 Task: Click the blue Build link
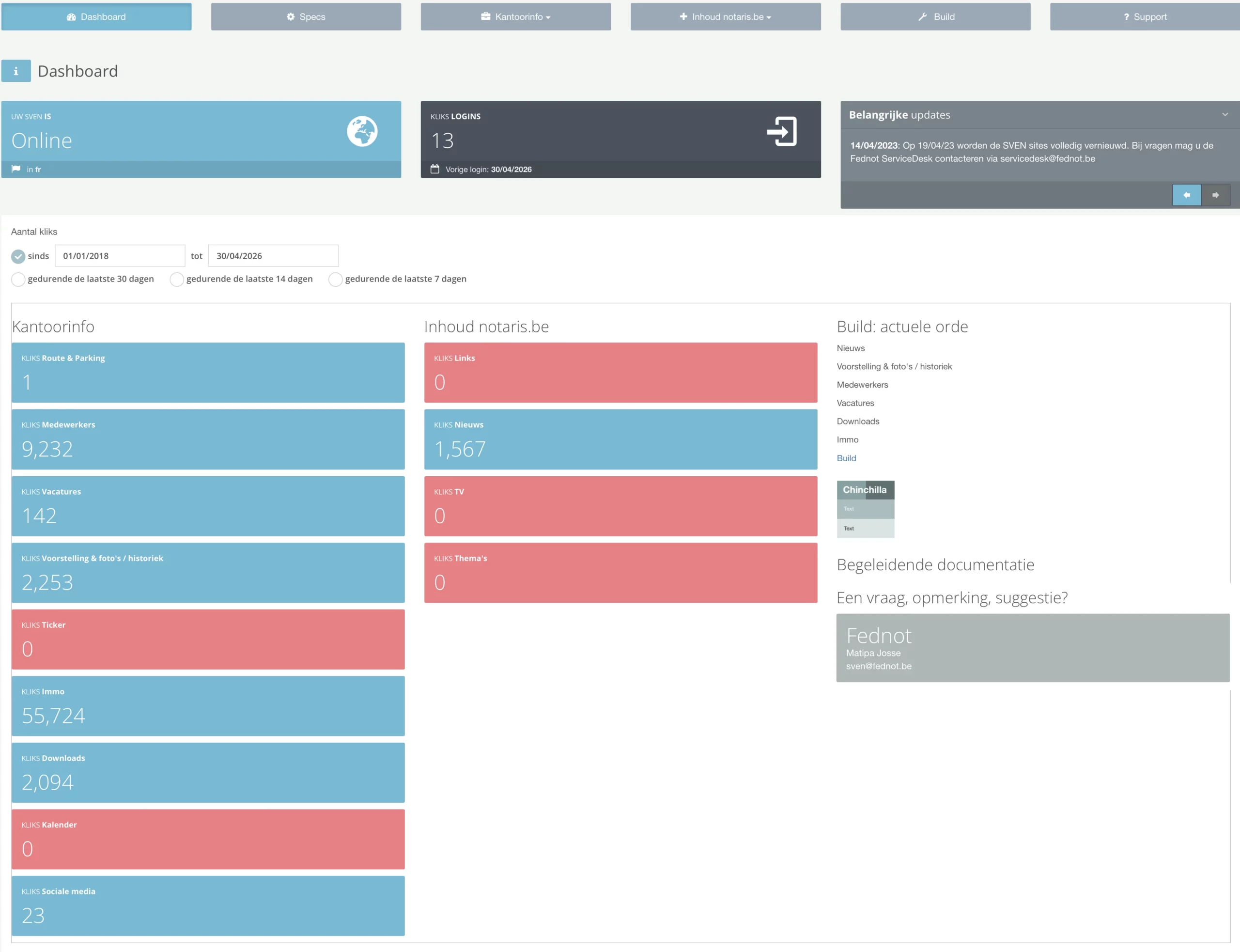846,458
